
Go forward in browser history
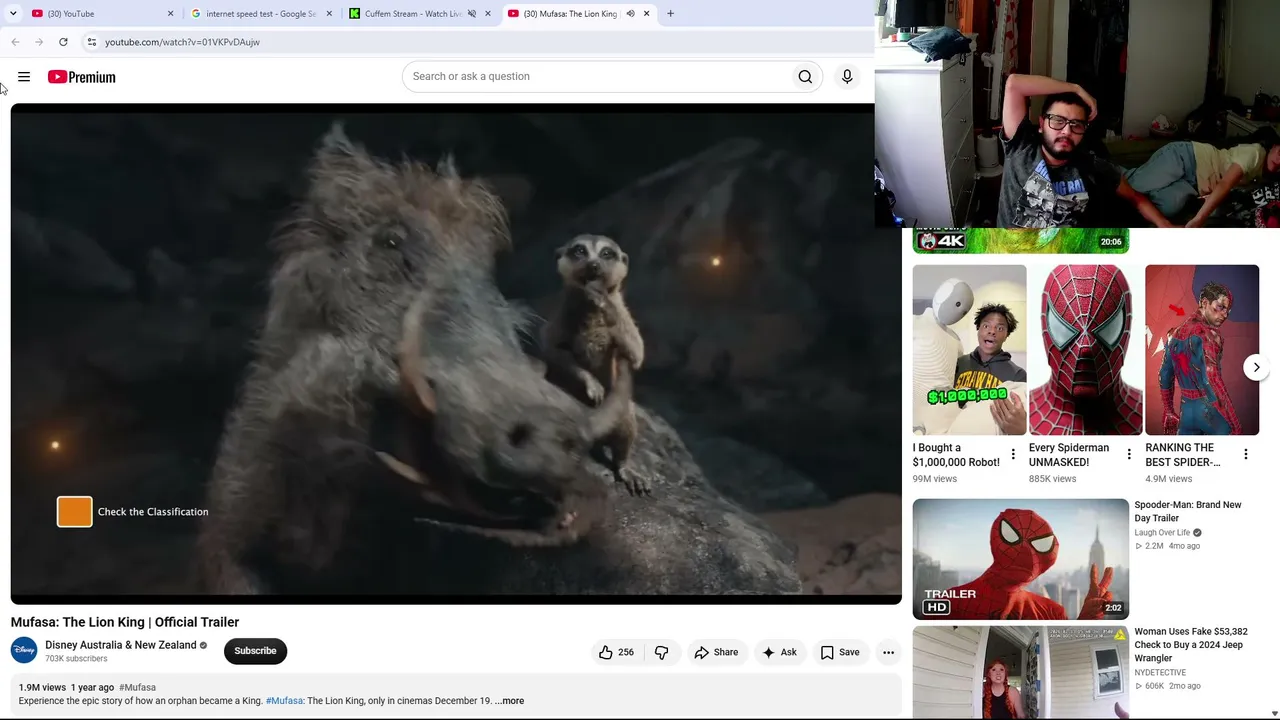point(39,42)
